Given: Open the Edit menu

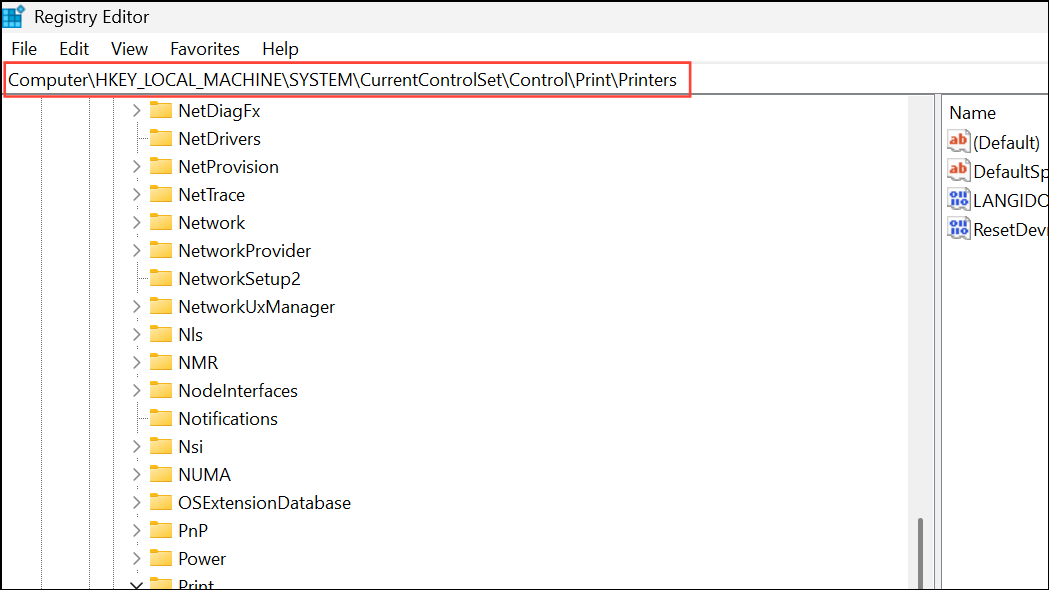Looking at the screenshot, I should click(x=73, y=48).
